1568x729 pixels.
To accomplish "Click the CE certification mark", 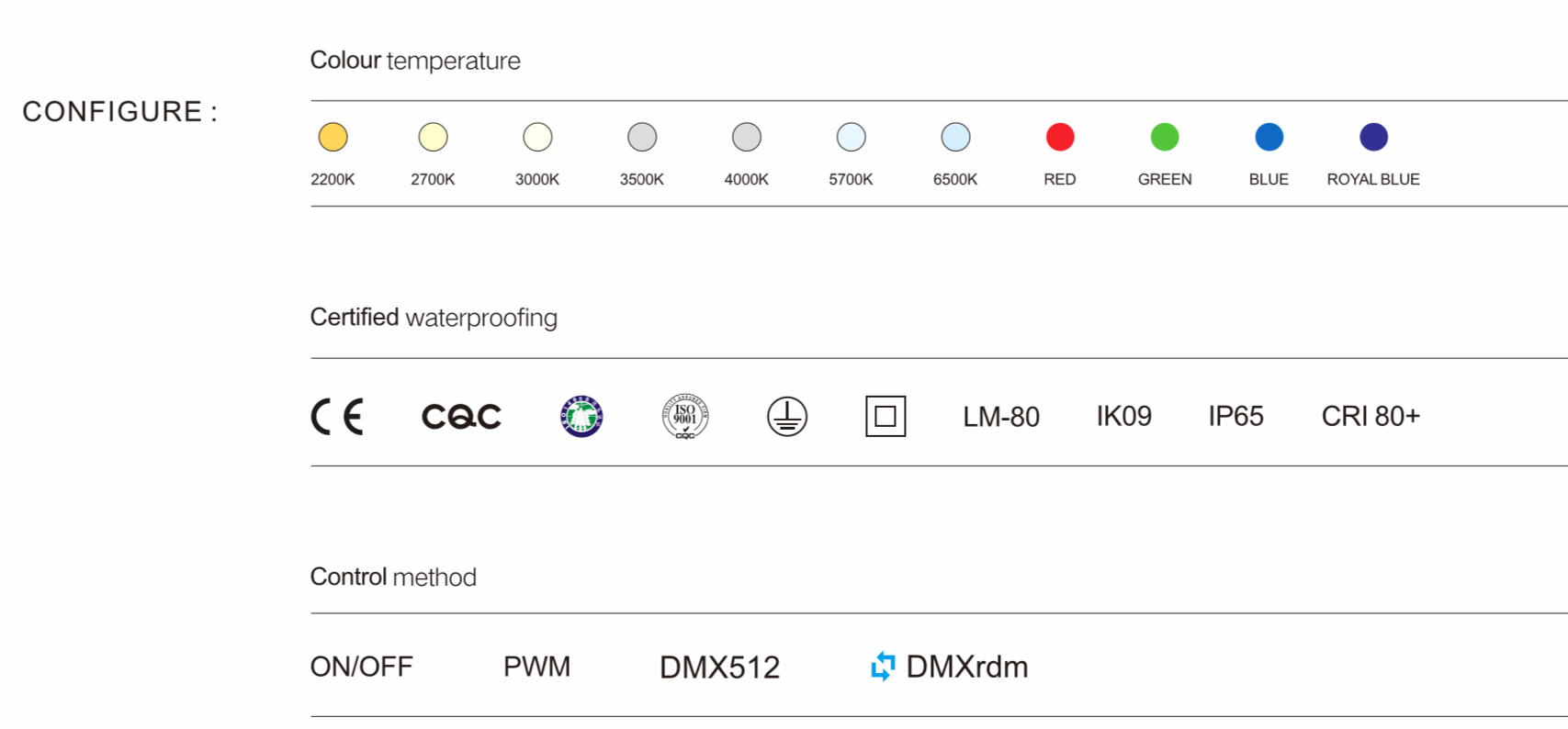I will pyautogui.click(x=337, y=417).
